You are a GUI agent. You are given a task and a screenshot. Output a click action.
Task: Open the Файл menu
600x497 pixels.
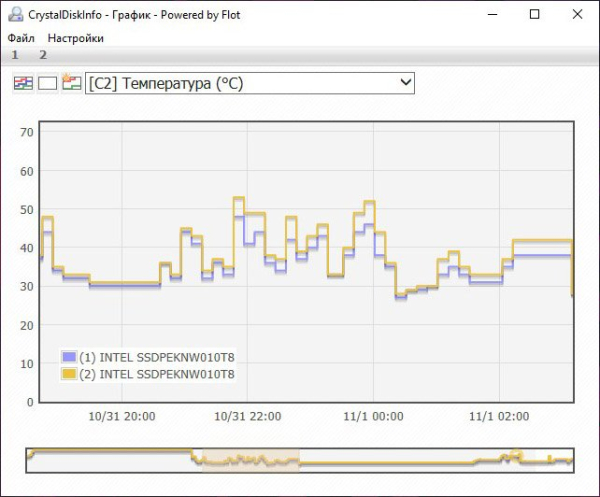(x=21, y=38)
